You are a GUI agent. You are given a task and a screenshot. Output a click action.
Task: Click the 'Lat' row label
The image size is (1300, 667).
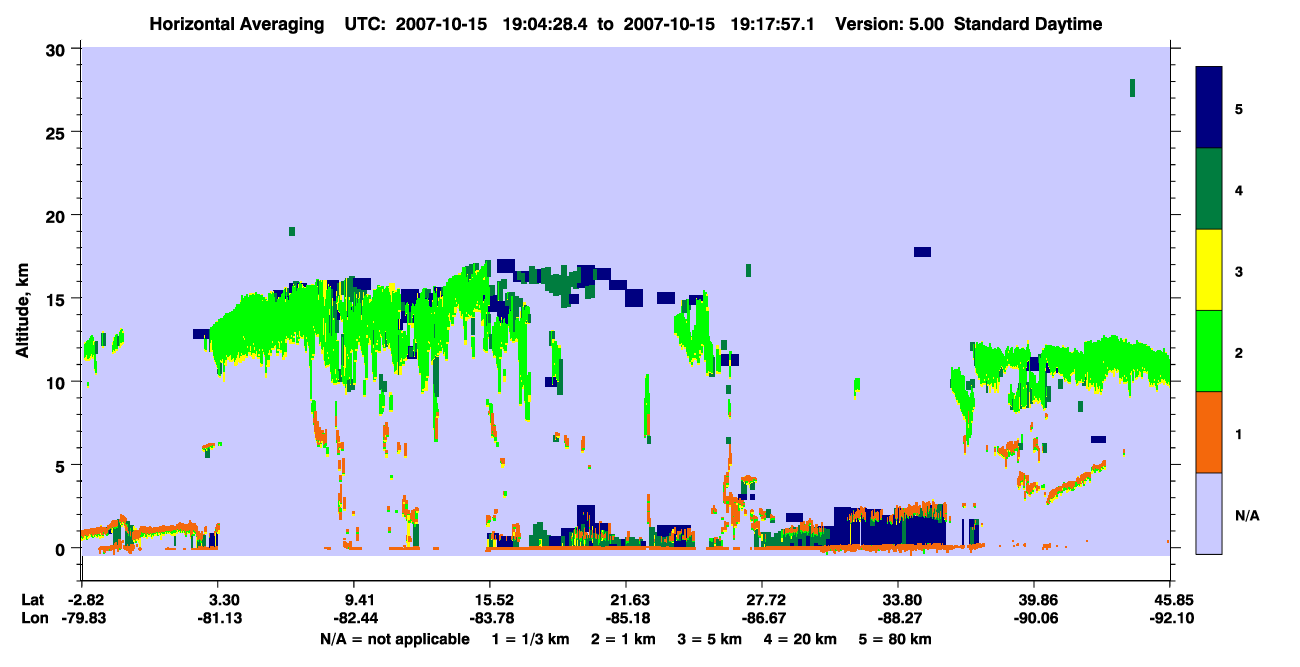pyautogui.click(x=33, y=600)
